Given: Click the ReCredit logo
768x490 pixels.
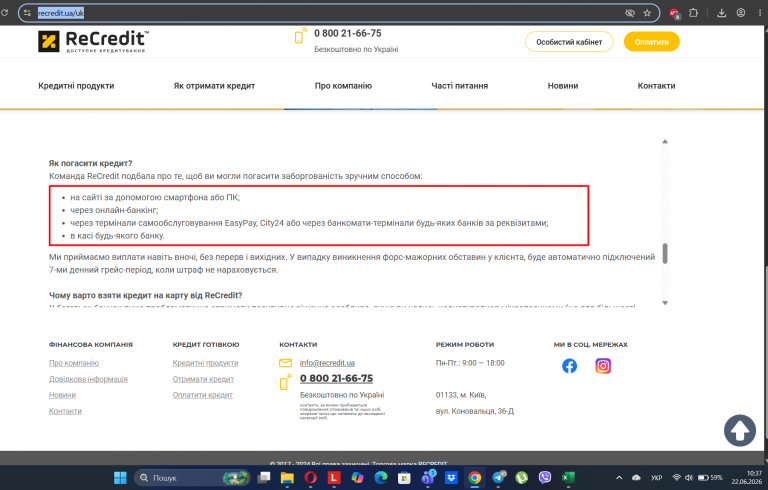Looking at the screenshot, I should tap(93, 41).
